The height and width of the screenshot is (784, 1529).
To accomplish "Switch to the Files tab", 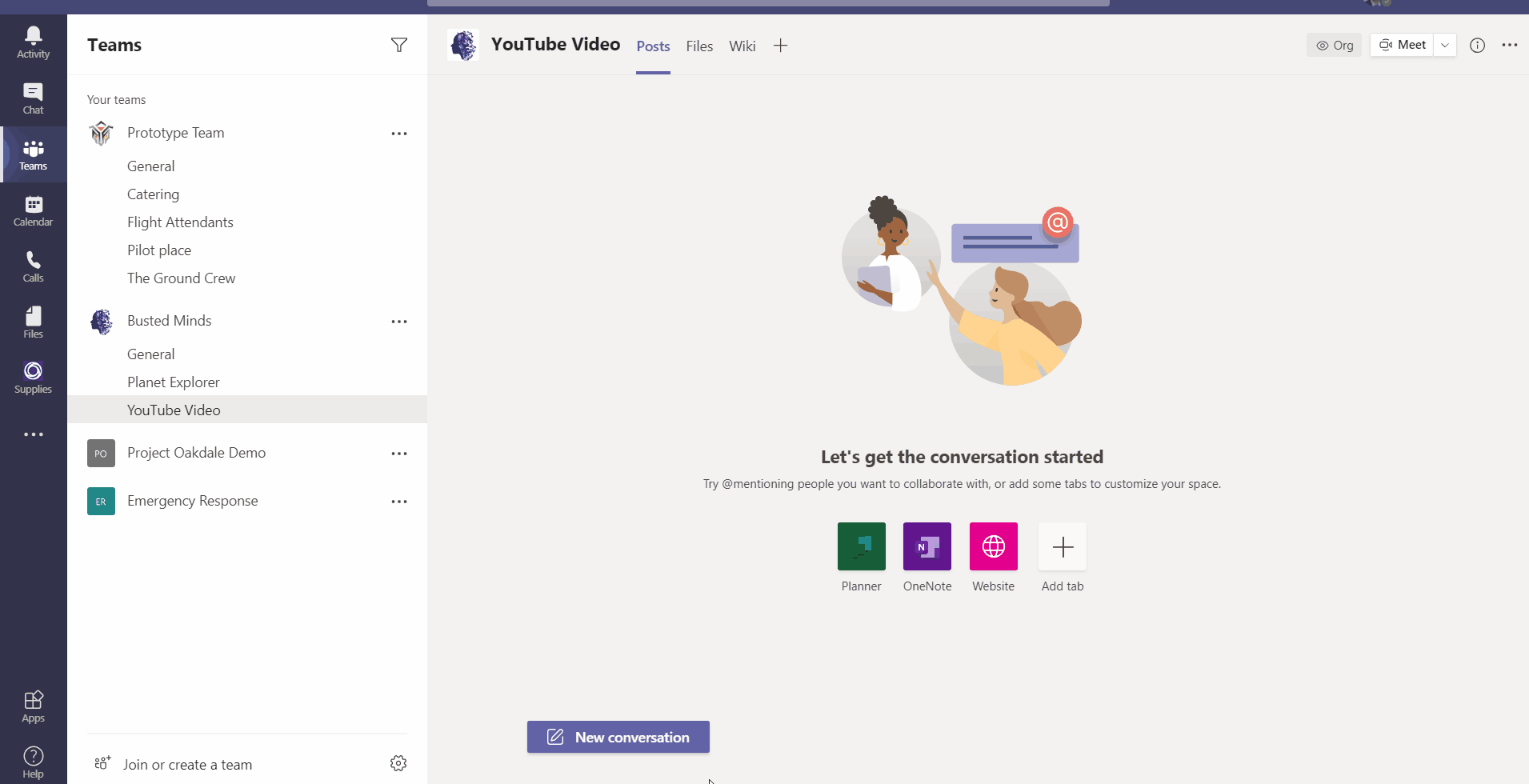I will (698, 46).
